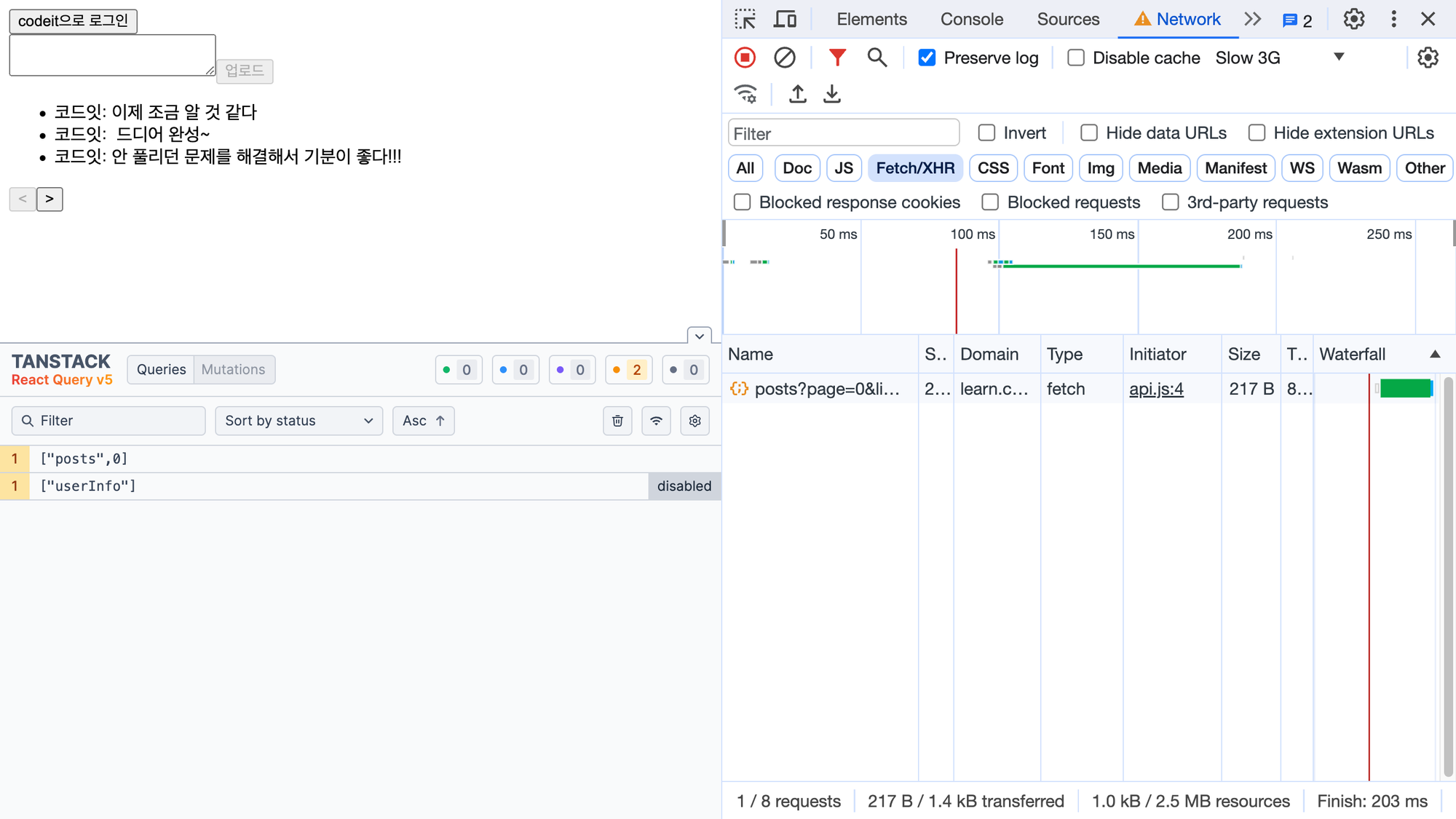Toggle the device toolbar icon
The image size is (1456, 819).
pyautogui.click(x=784, y=19)
